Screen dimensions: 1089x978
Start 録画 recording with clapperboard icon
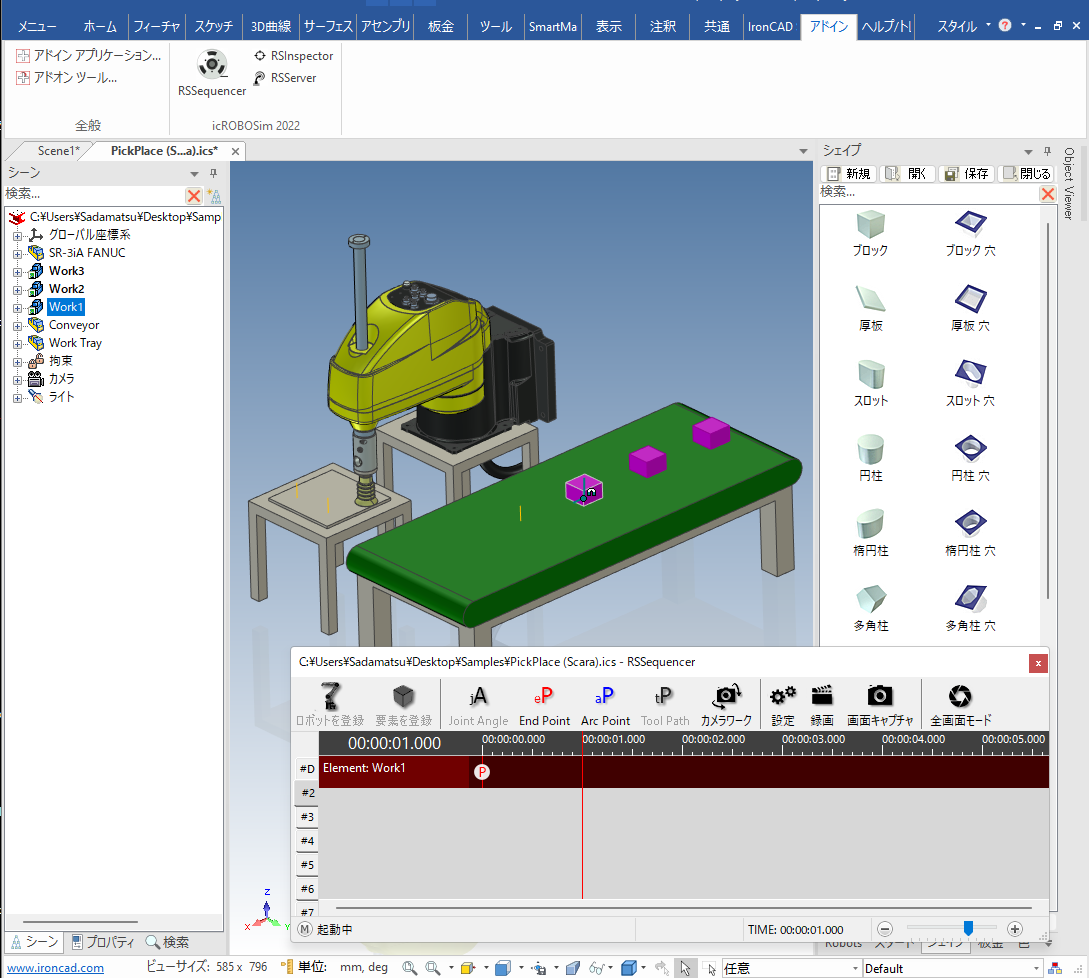pyautogui.click(x=822, y=704)
